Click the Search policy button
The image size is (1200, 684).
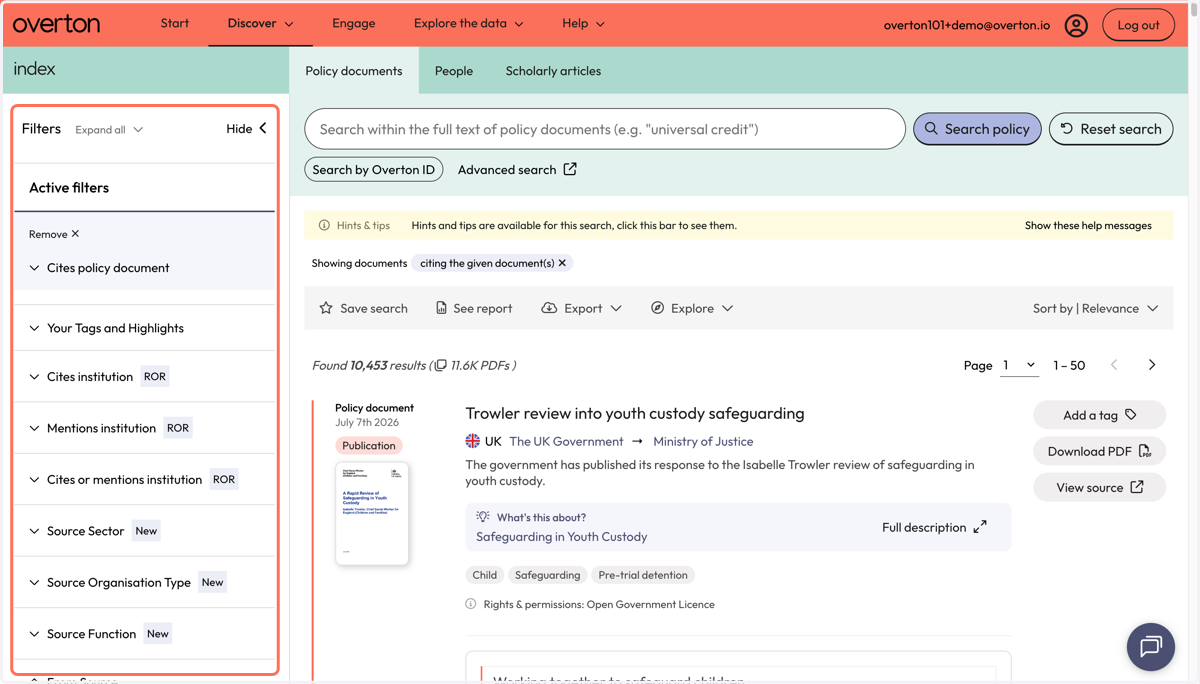click(x=977, y=129)
